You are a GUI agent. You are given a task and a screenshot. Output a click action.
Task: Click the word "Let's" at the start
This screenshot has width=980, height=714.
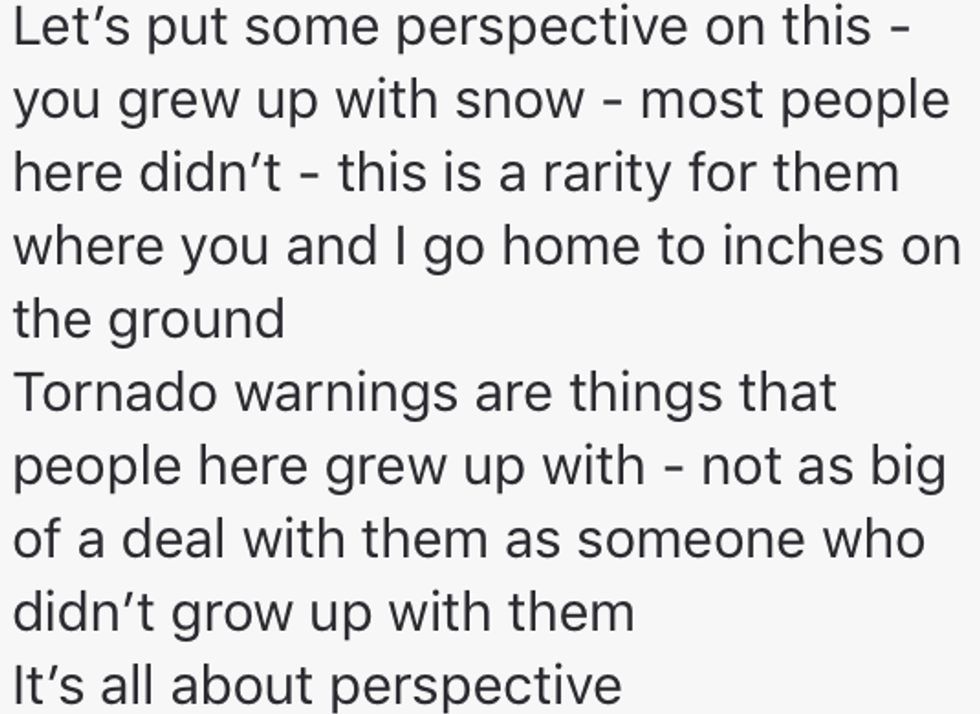pos(69,27)
